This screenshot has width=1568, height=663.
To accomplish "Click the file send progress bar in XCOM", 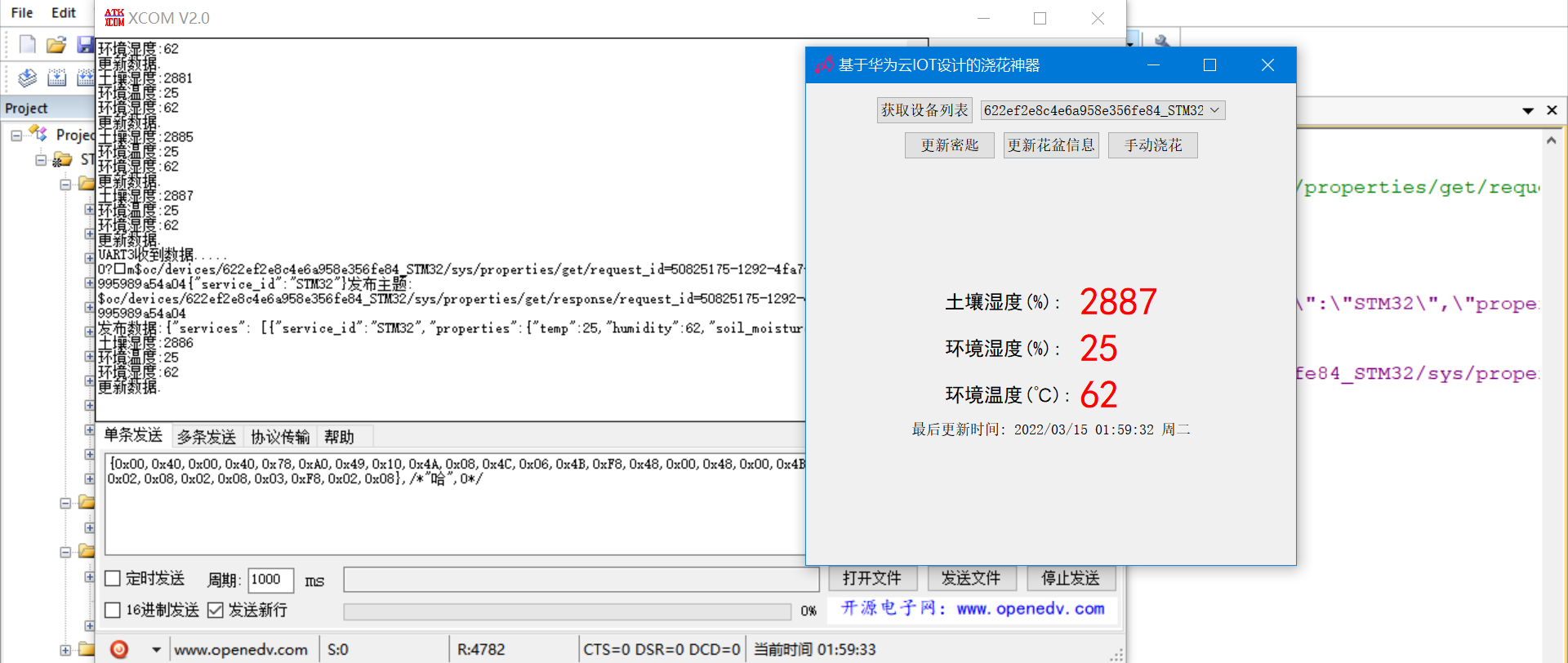I will pyautogui.click(x=568, y=612).
